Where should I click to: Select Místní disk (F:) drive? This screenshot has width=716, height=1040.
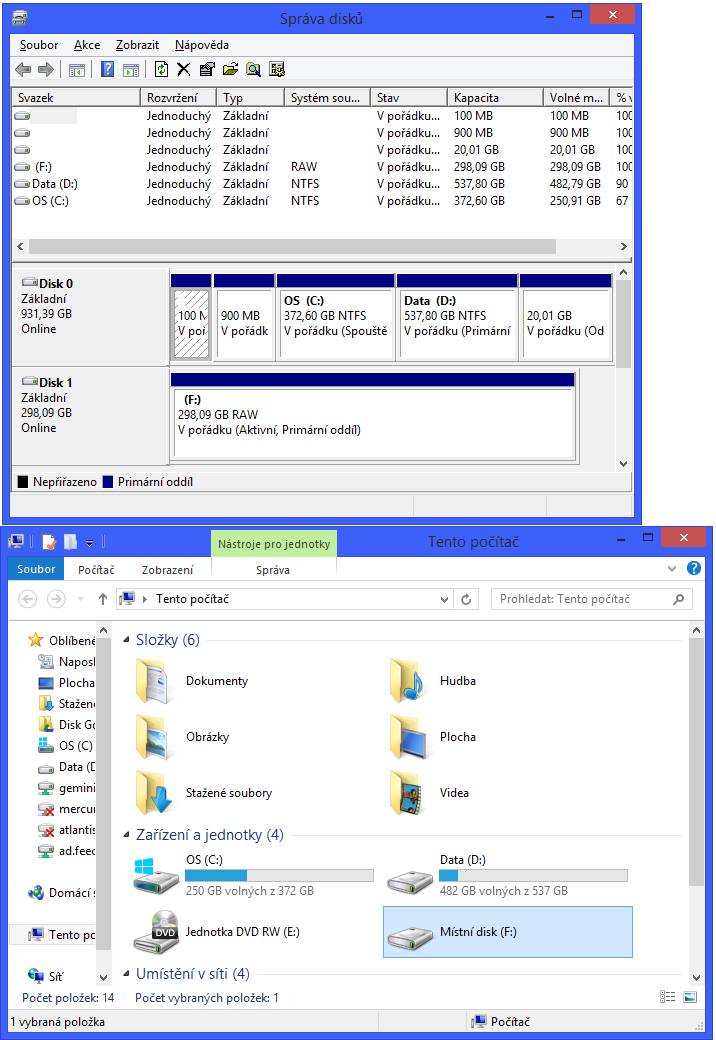[x=508, y=932]
